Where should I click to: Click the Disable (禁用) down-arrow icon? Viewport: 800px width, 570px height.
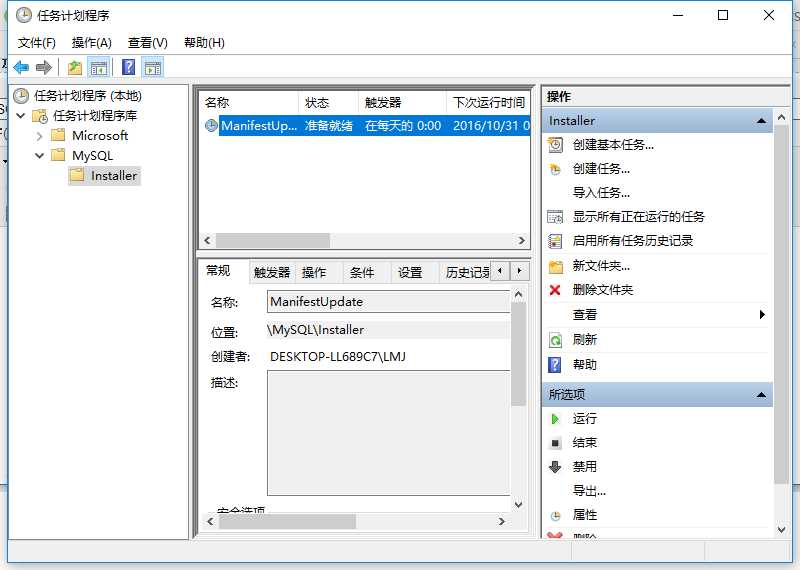[555, 466]
